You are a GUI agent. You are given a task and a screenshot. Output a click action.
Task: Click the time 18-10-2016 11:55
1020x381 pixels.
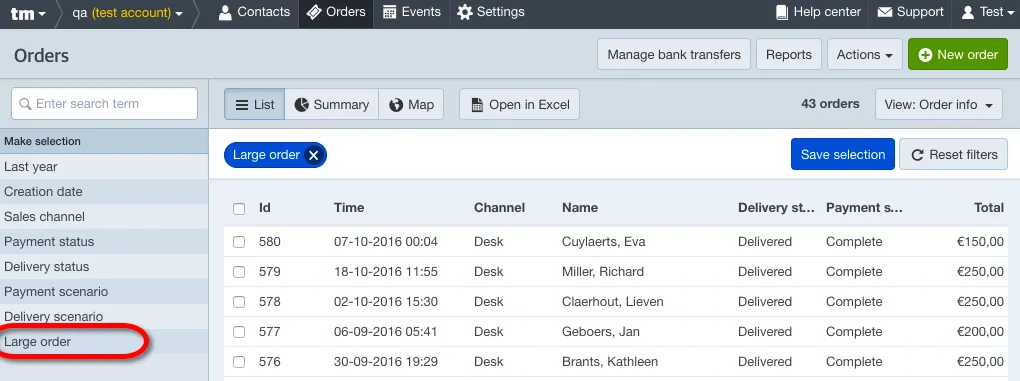pos(386,272)
